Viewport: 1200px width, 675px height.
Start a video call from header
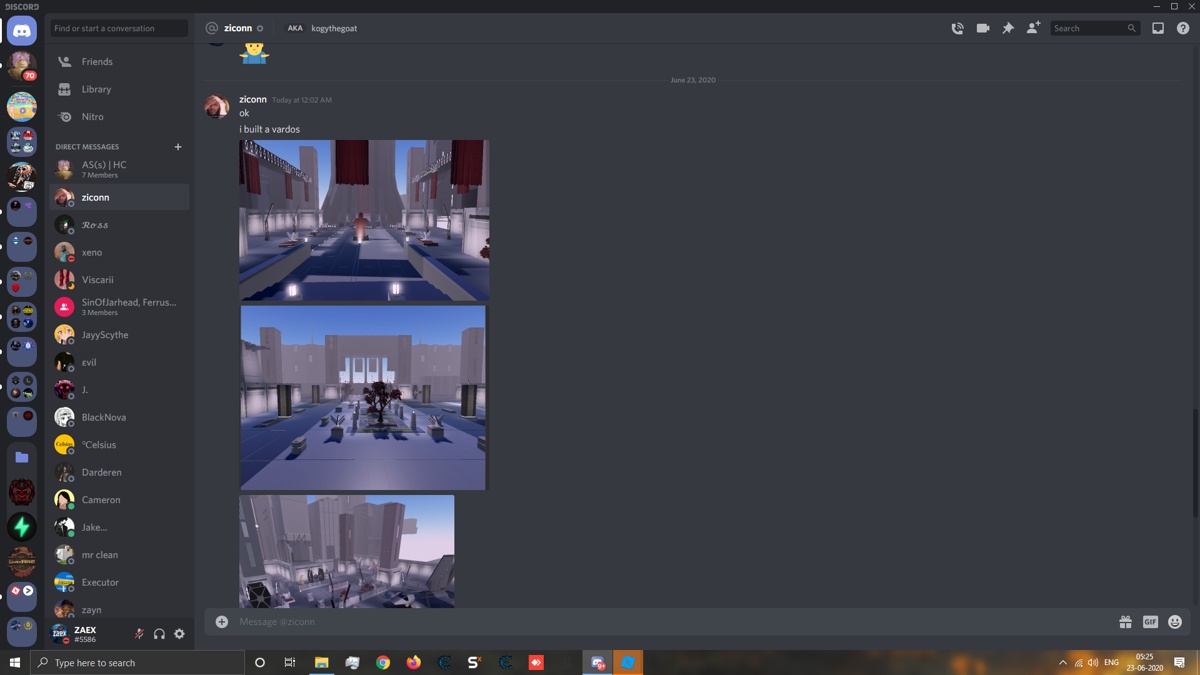tap(983, 28)
